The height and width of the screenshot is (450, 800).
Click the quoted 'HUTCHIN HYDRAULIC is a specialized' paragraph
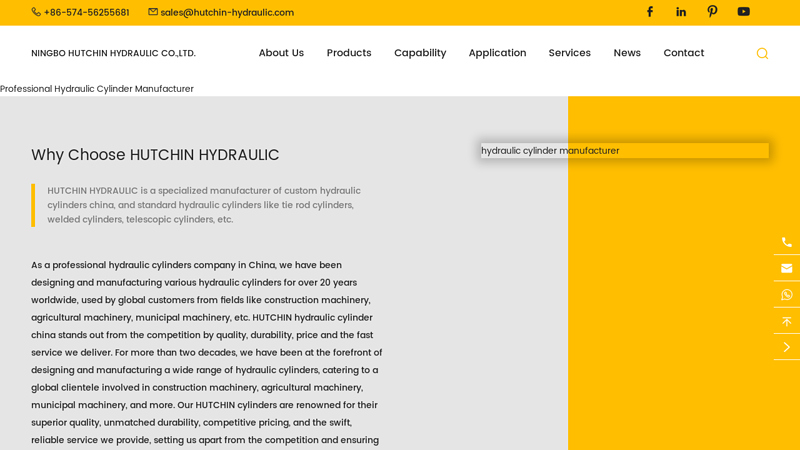tap(204, 205)
